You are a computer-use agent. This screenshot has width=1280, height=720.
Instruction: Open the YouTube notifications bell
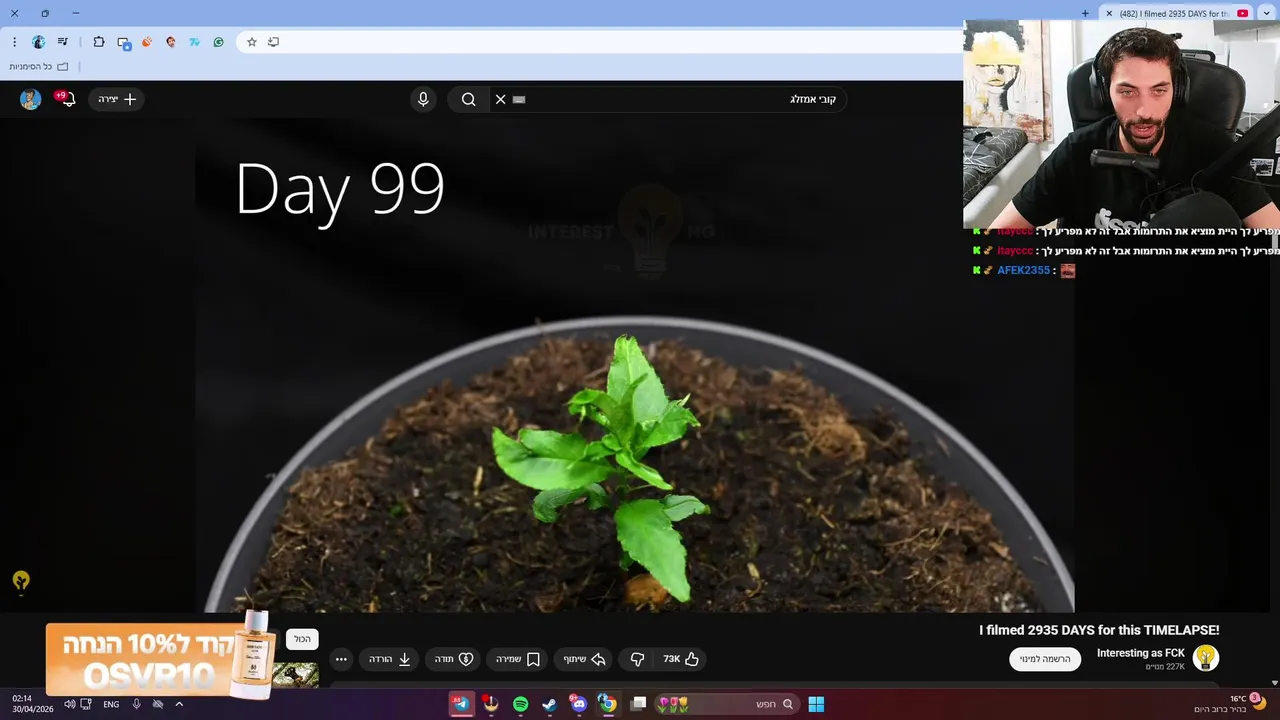tap(67, 99)
